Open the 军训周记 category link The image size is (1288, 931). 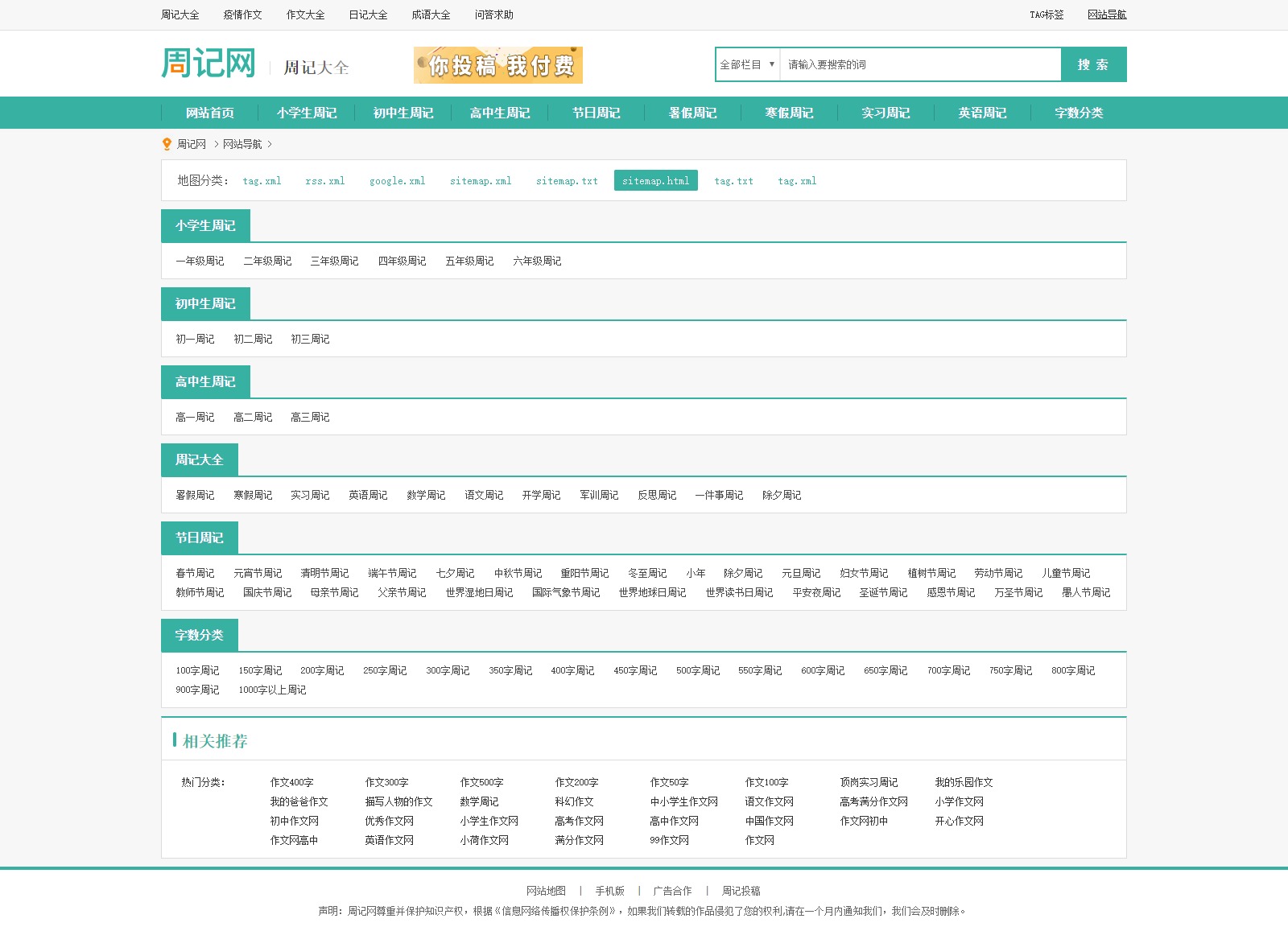(x=599, y=495)
